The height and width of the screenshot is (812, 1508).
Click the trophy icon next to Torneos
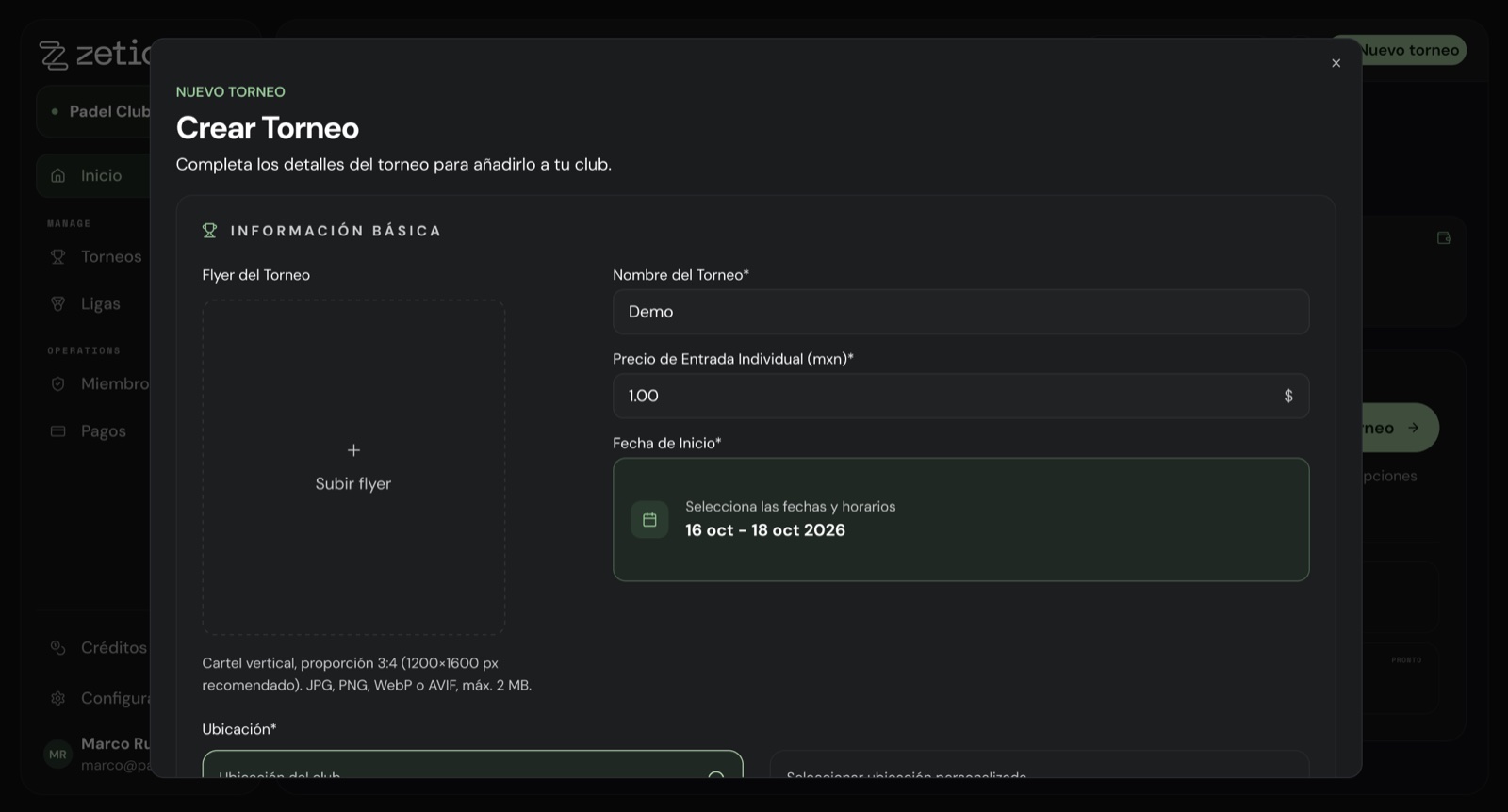[58, 256]
